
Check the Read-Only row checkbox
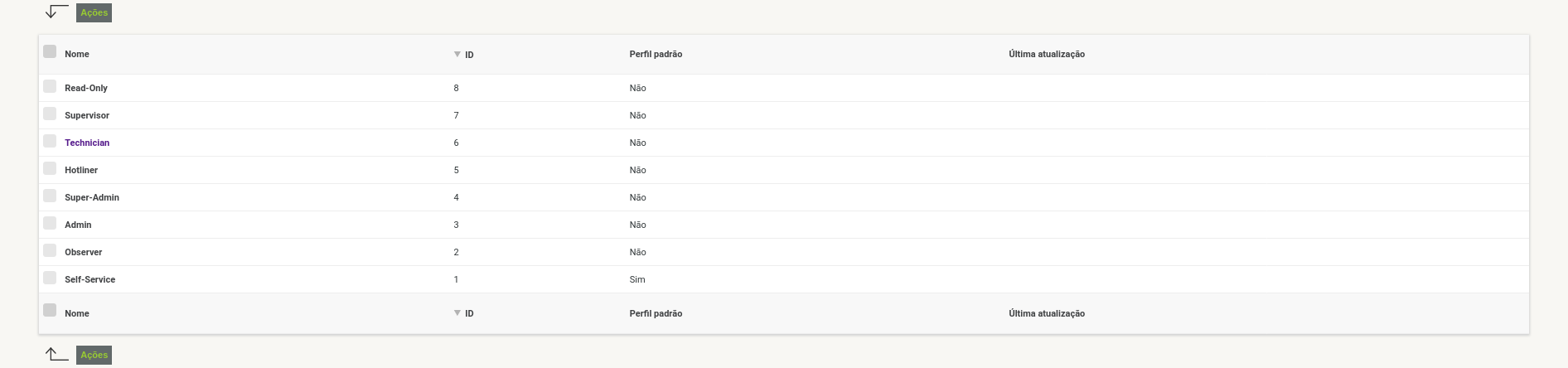[50, 86]
